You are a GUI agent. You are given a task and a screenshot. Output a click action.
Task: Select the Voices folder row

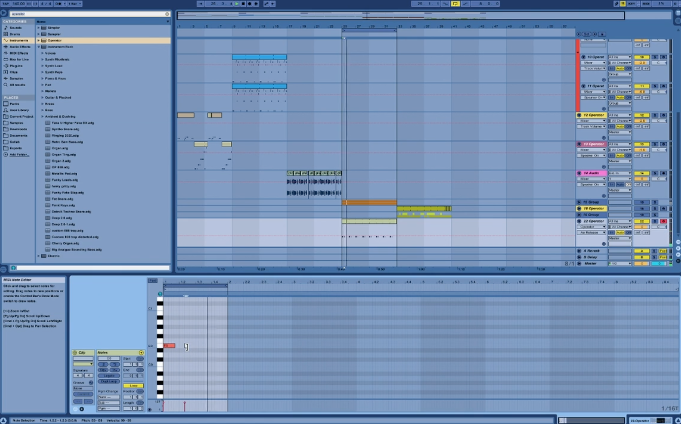click(103, 53)
